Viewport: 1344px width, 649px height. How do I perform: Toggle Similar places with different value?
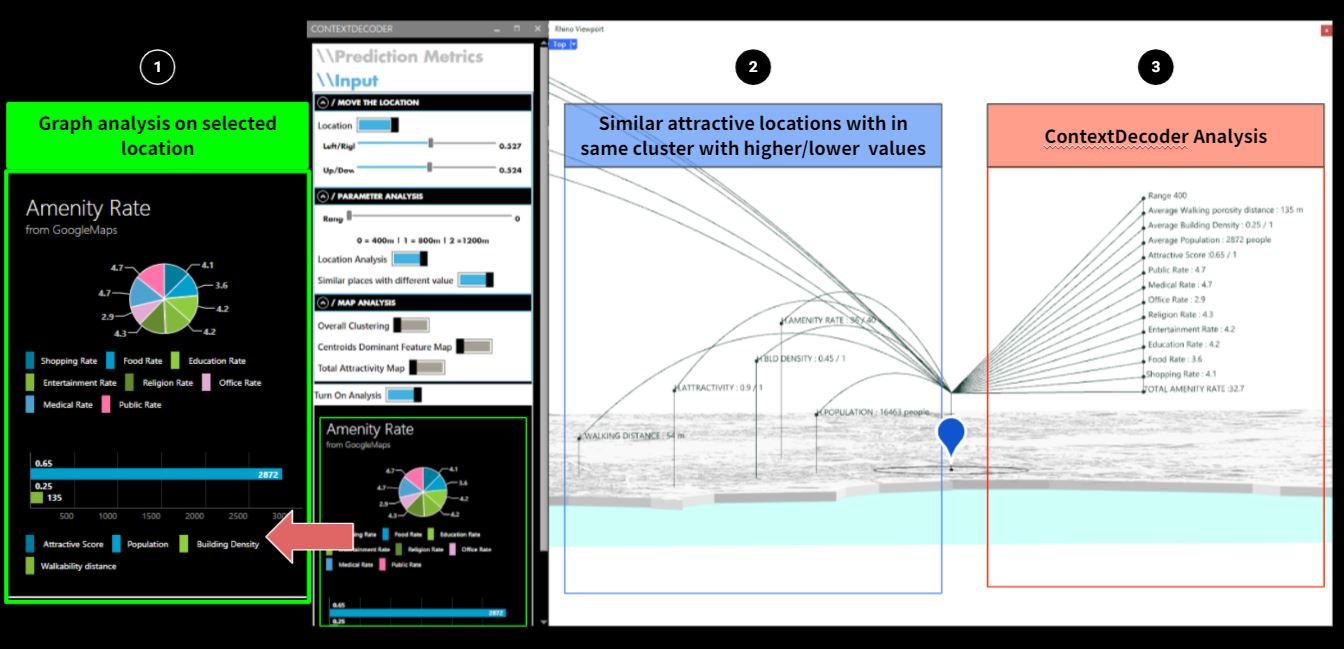(476, 280)
